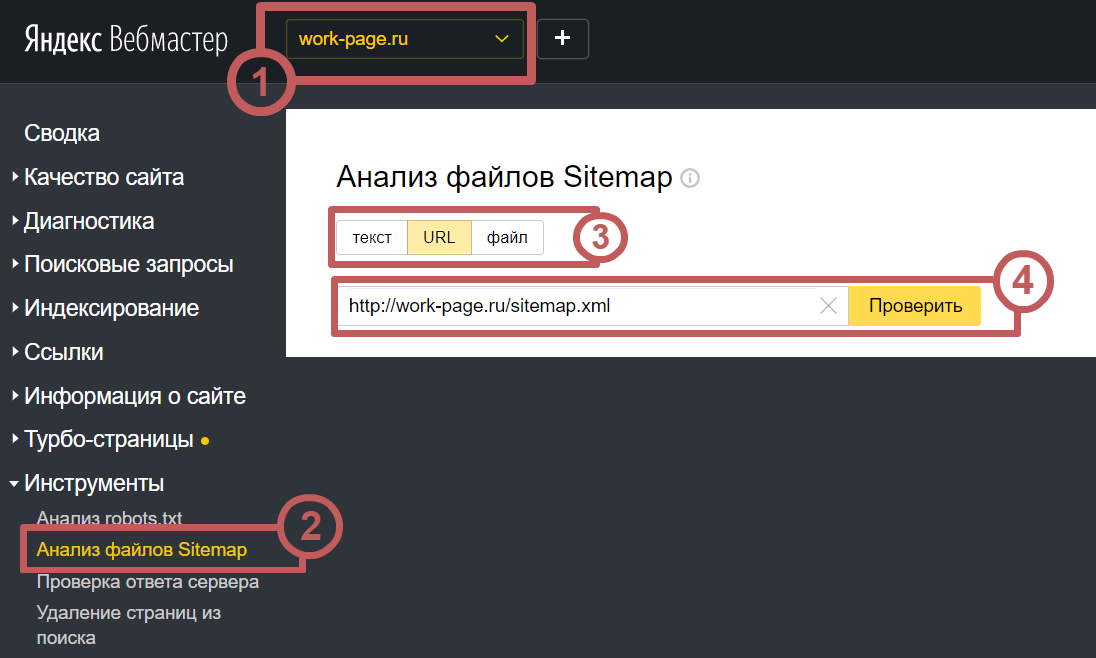Screen dimensions: 1096x658
Task: Expand the Ссылки sidebar item
Action: (64, 353)
